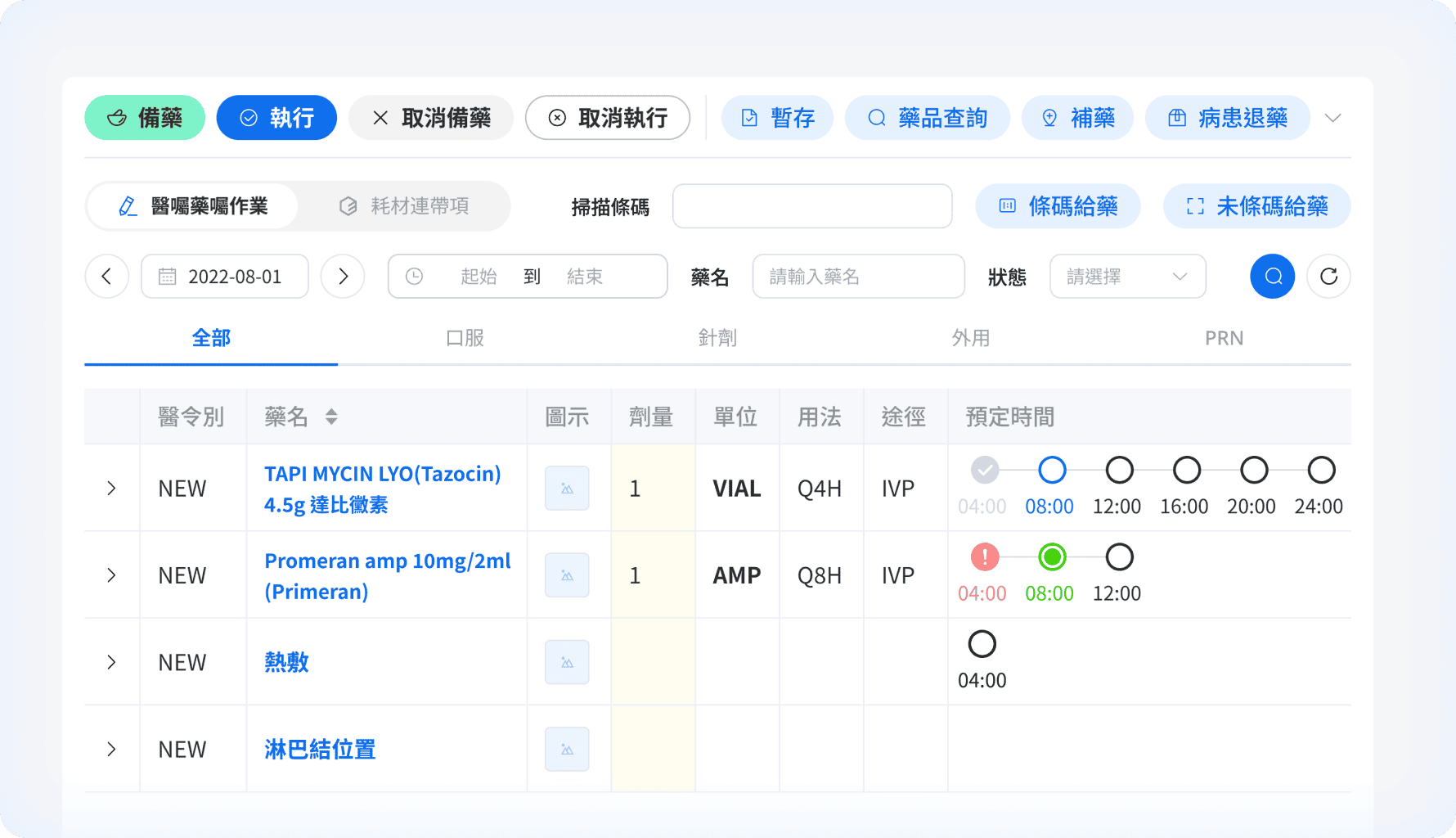This screenshot has width=1456, height=838.
Task: Open the 起始 到 結束 time range picker
Action: pyautogui.click(x=528, y=277)
